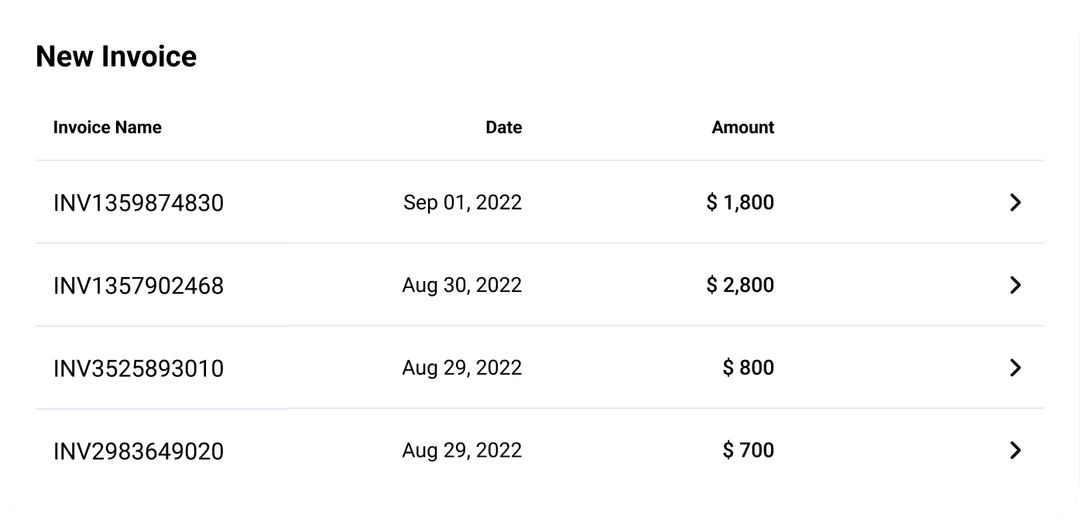Viewport: 1080px width, 521px height.
Task: Click Aug 29, 2022 date beside INV3525893010
Action: (x=462, y=368)
